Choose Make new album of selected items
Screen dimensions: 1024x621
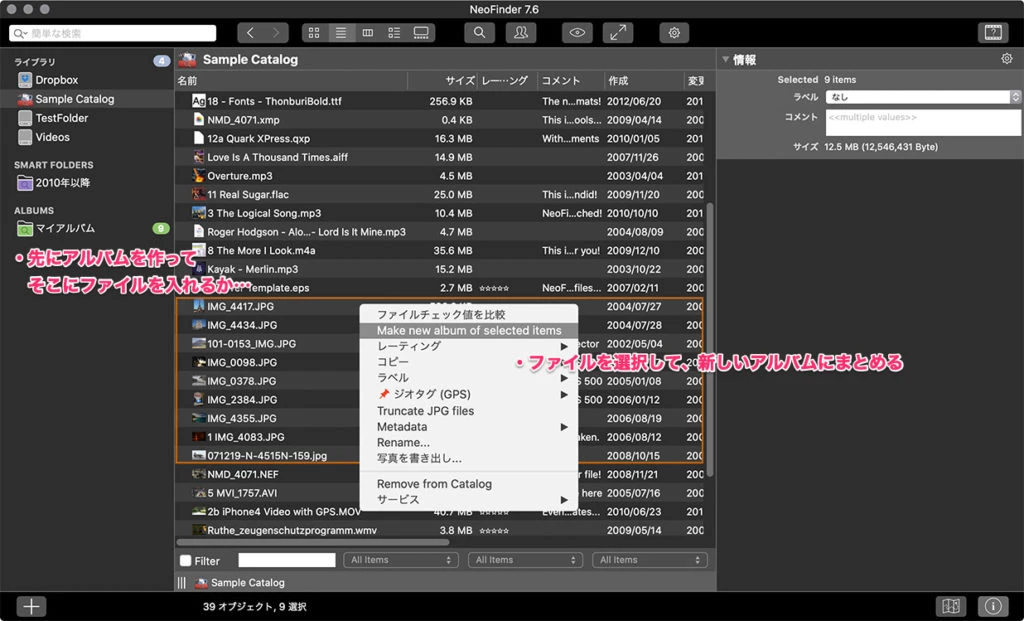pyautogui.click(x=469, y=330)
